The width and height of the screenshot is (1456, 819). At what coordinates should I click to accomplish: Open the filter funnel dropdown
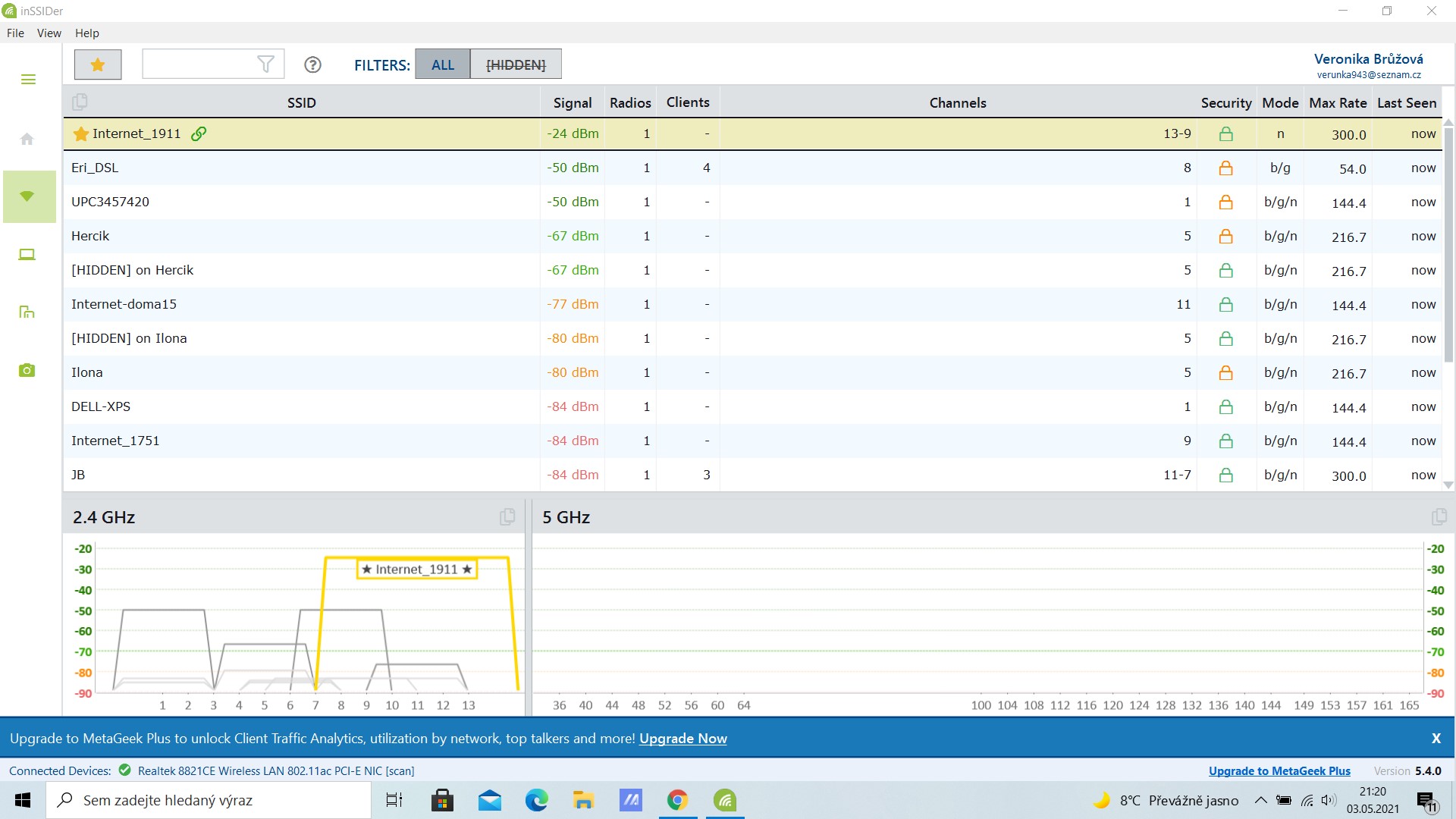265,64
